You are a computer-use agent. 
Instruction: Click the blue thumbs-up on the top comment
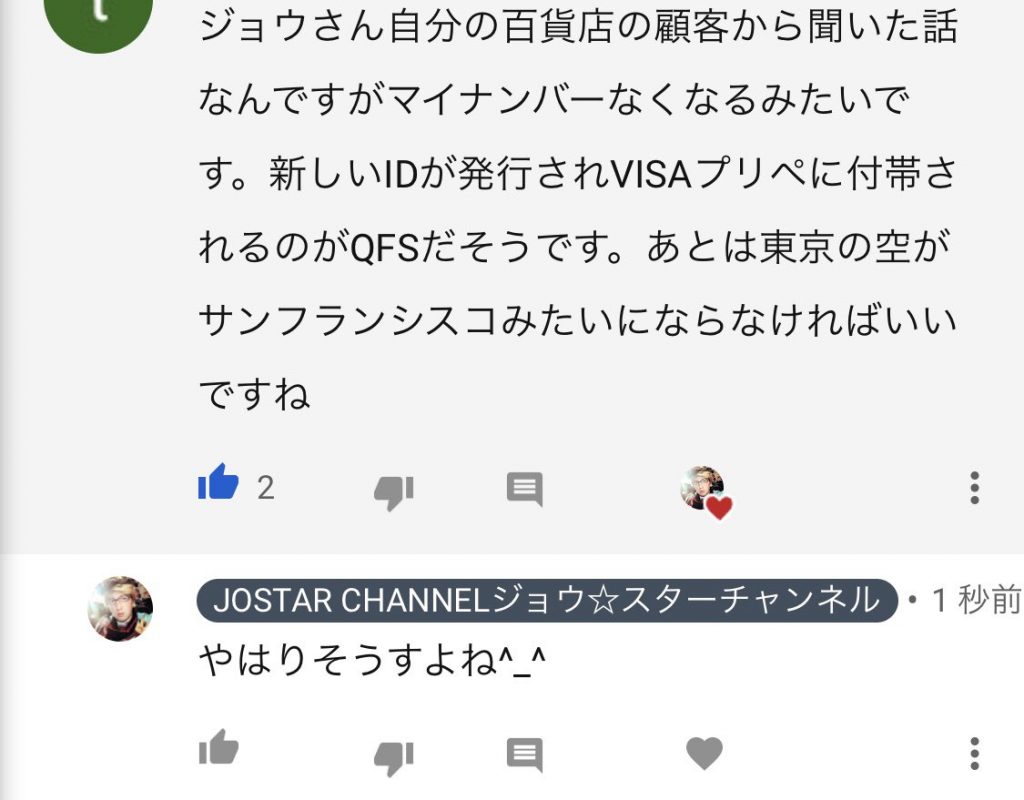(x=218, y=482)
